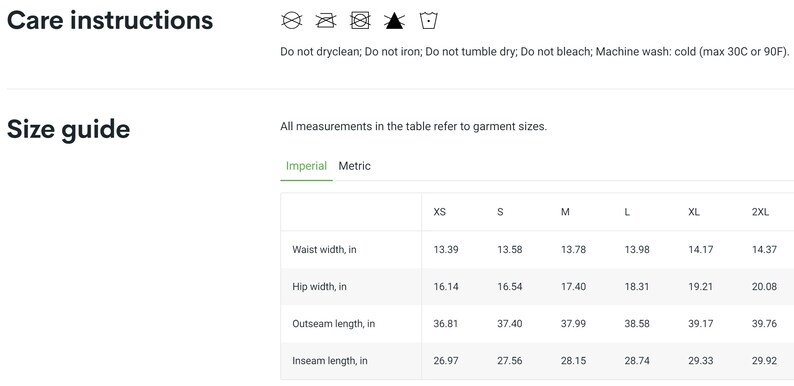794x386 pixels.
Task: Select the 28.15 inseam length value
Action: [x=573, y=361]
